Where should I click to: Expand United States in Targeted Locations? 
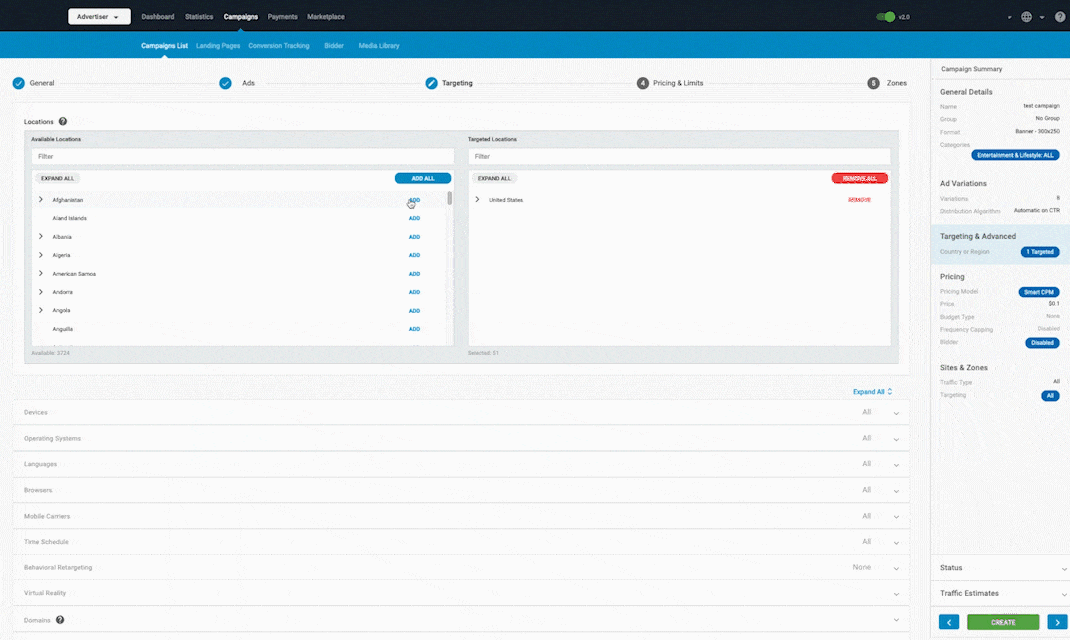pos(477,200)
